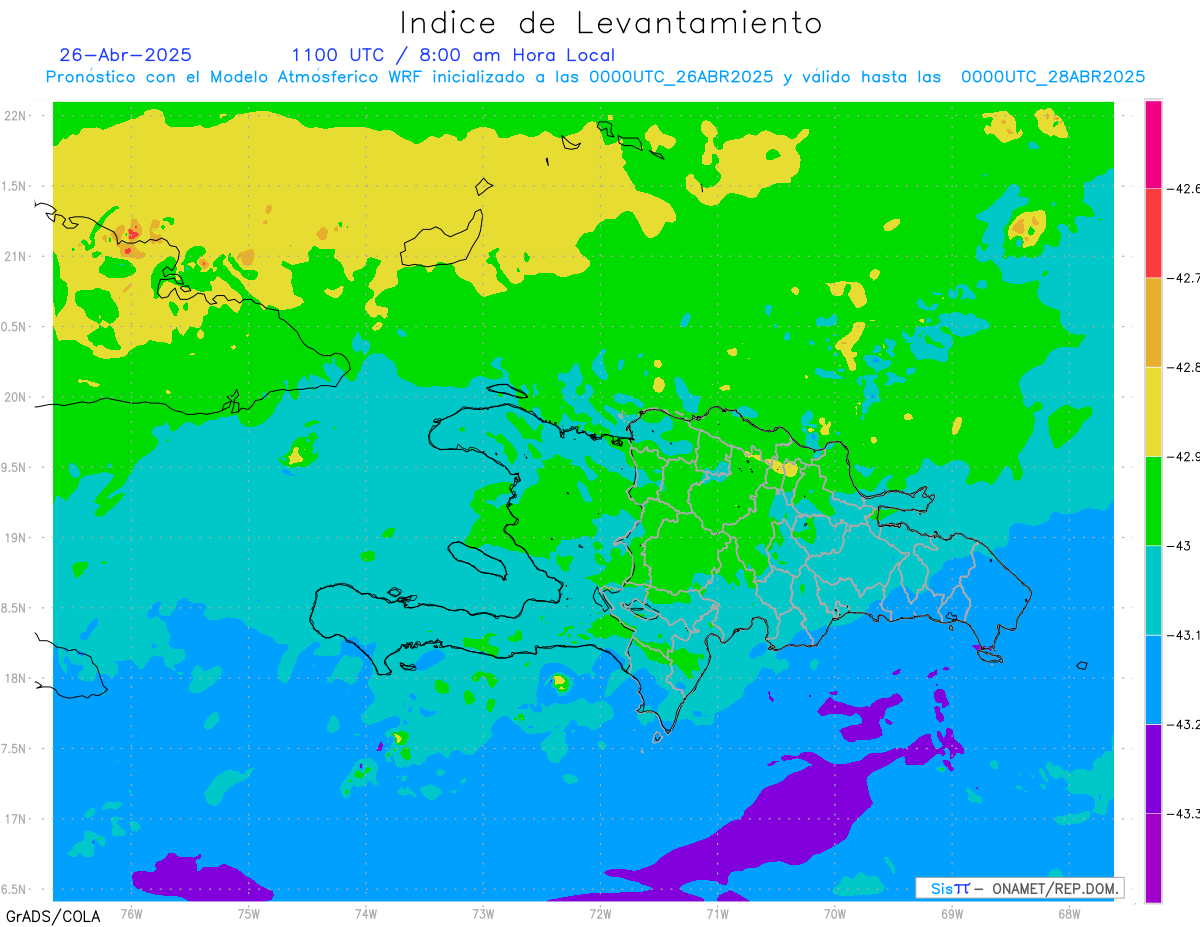Click the WRF forecast model description line
The height and width of the screenshot is (927, 1200).
point(595,77)
